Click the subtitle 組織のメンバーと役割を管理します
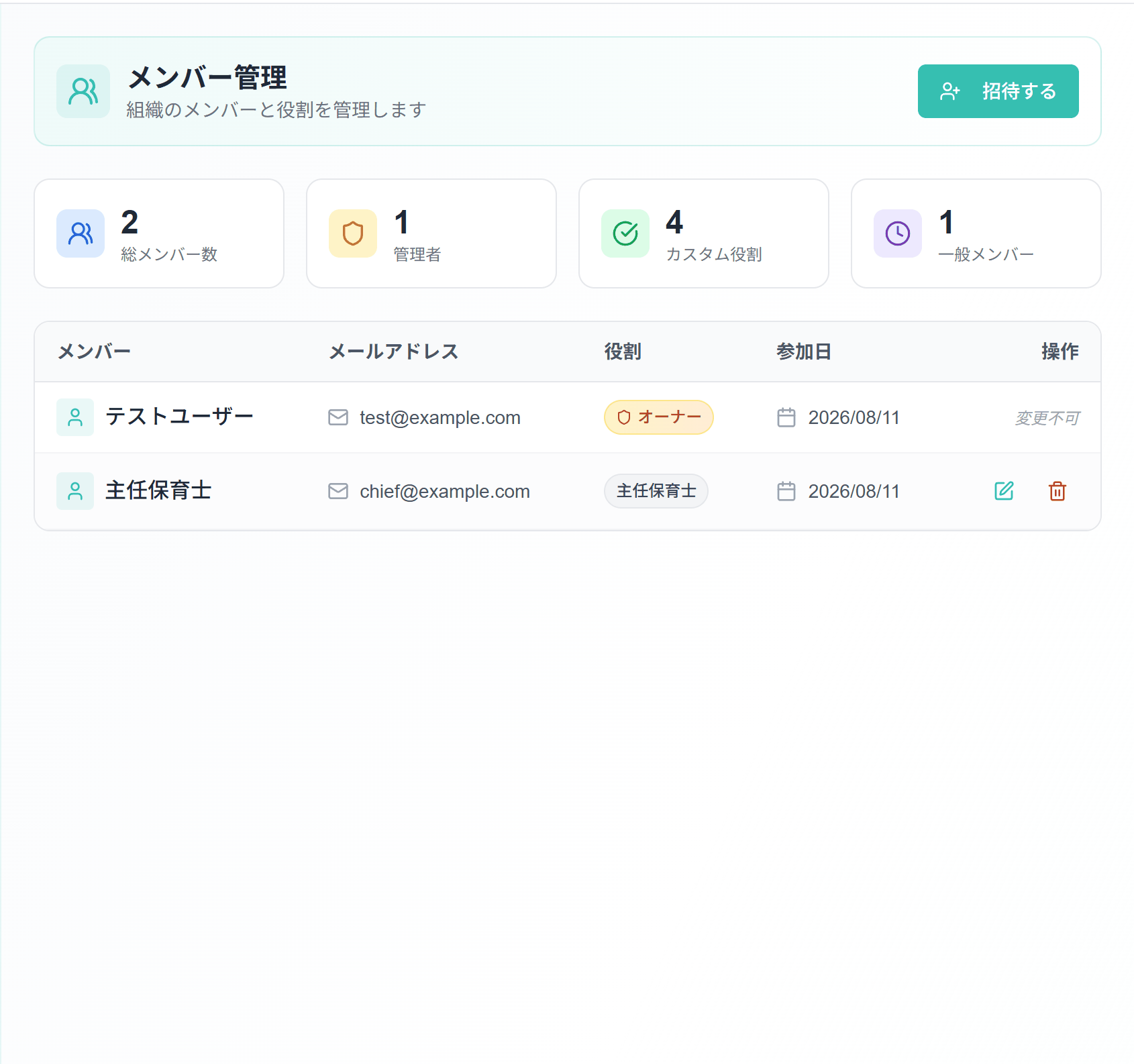Viewport: 1134px width, 1064px height. 276,109
